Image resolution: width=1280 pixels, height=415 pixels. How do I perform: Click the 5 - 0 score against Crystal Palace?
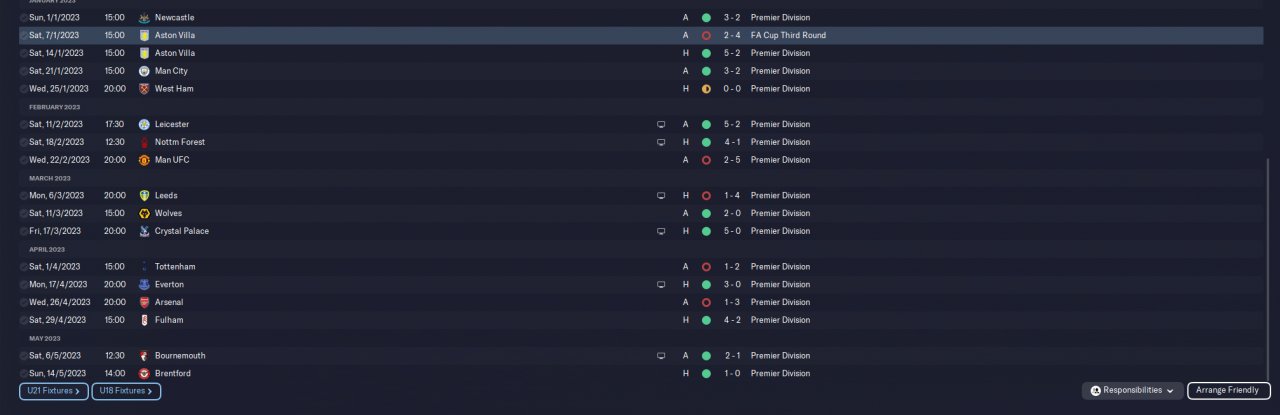(732, 231)
